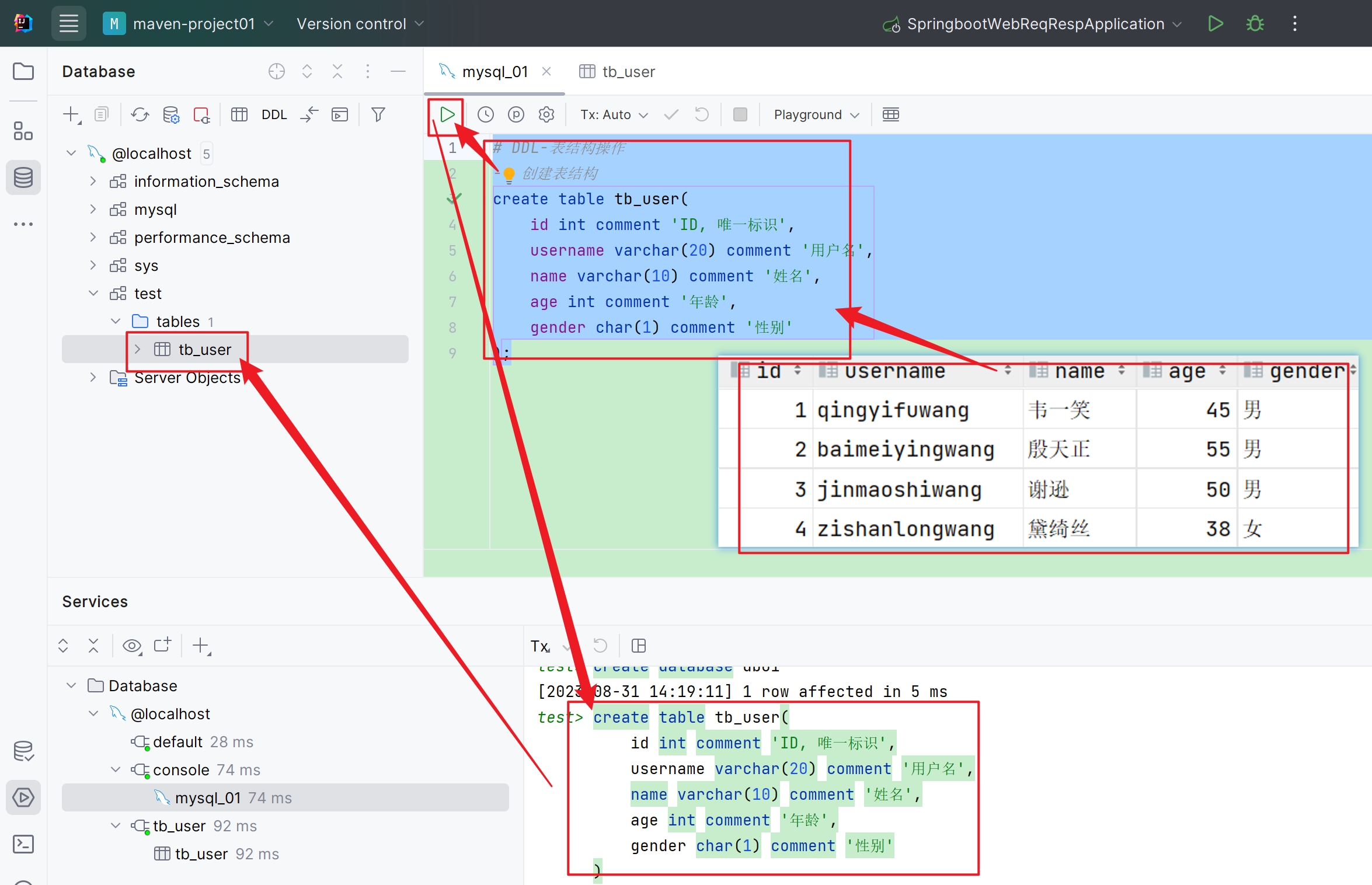Screen dimensions: 1372x885
Task: Click the refresh database icon
Action: pos(140,114)
